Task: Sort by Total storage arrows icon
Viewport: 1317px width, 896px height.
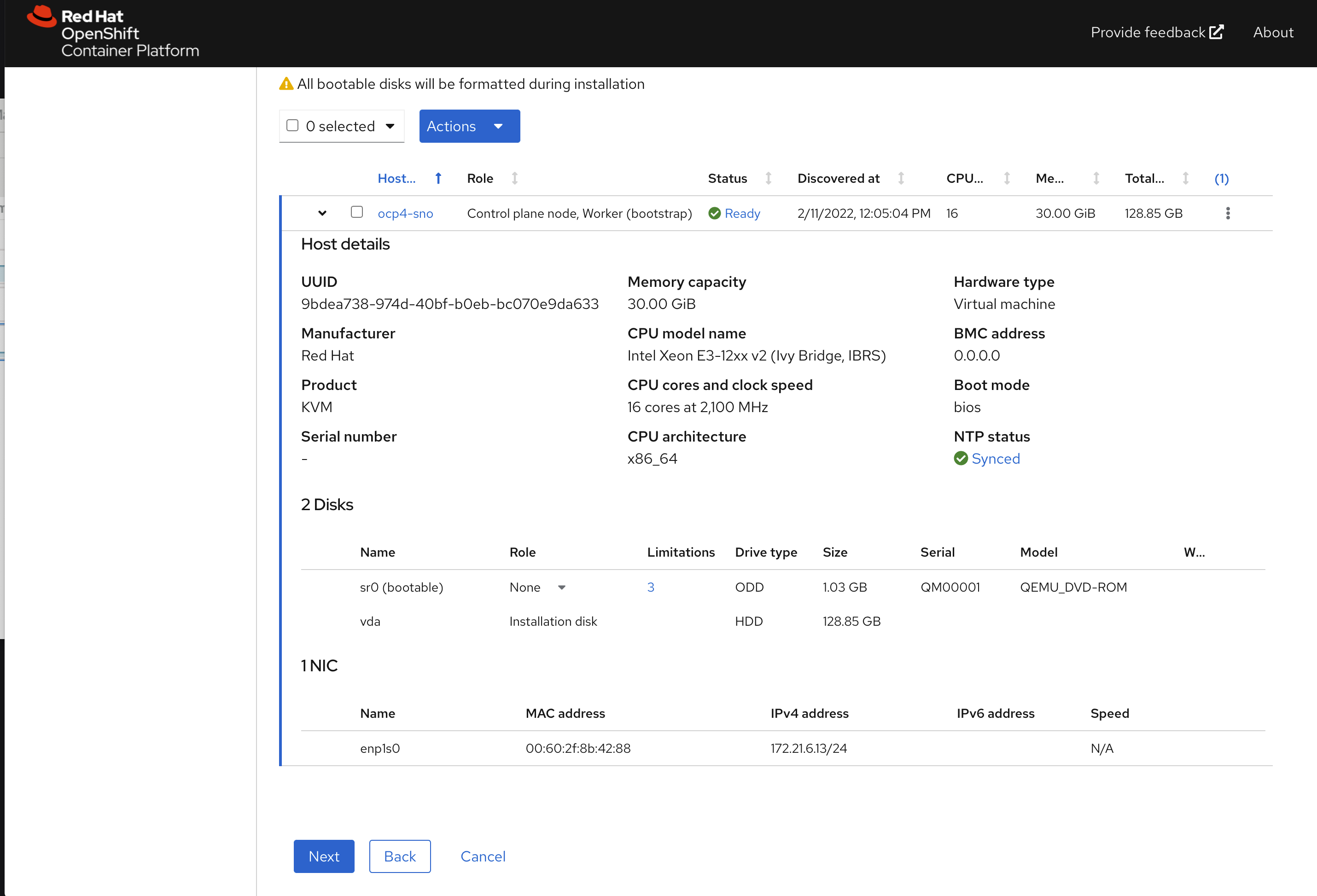Action: coord(1185,179)
